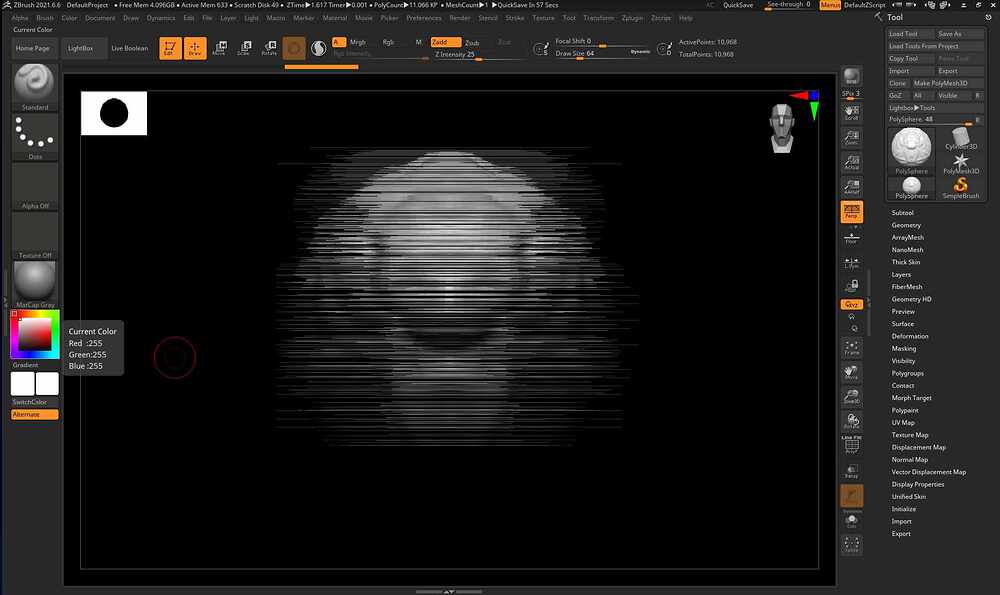Toggle local symmetry L.Sym

(851, 263)
